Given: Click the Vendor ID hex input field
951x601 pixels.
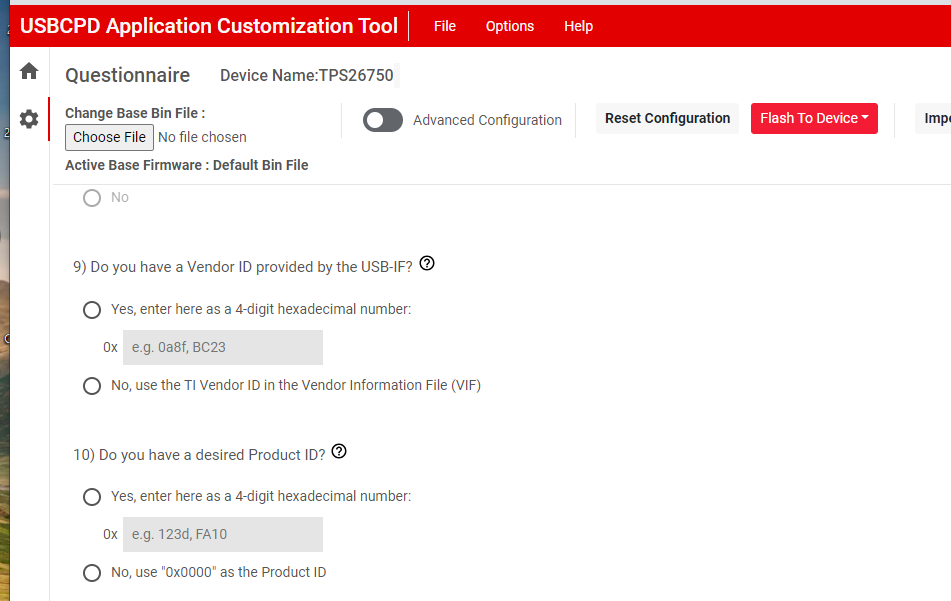Looking at the screenshot, I should 222,347.
